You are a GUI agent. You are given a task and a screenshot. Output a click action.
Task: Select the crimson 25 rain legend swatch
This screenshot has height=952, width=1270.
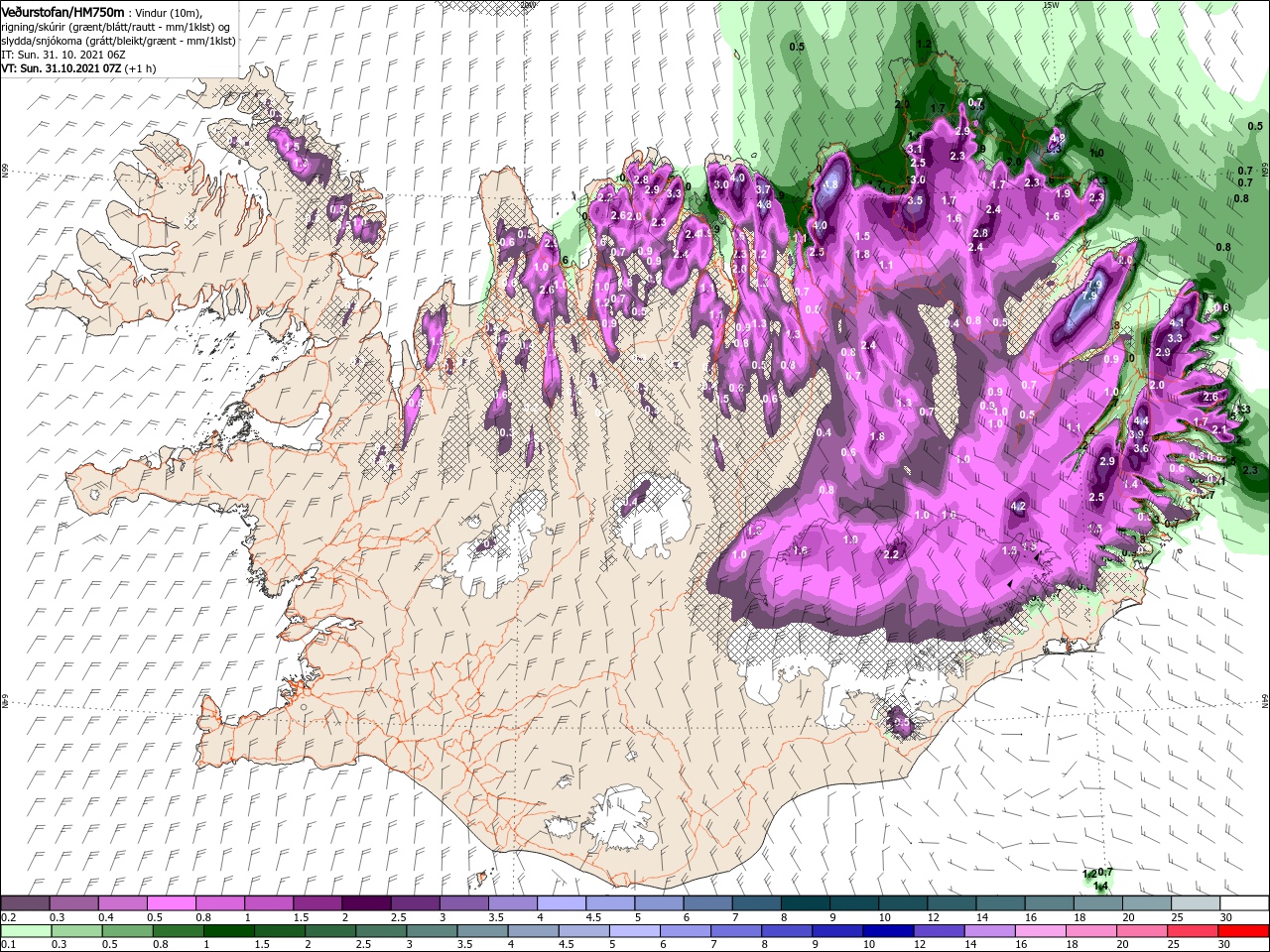(x=1193, y=931)
